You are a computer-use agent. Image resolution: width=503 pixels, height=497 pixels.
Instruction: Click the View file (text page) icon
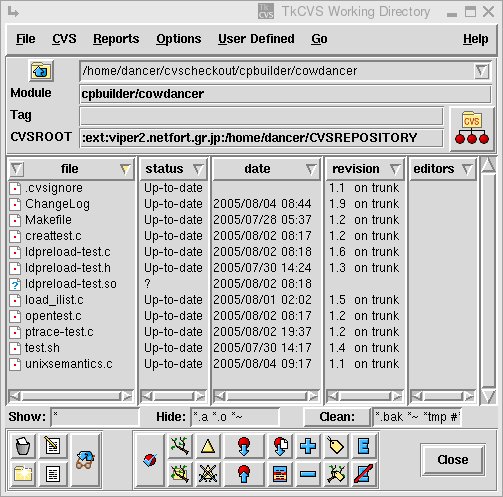point(53,474)
